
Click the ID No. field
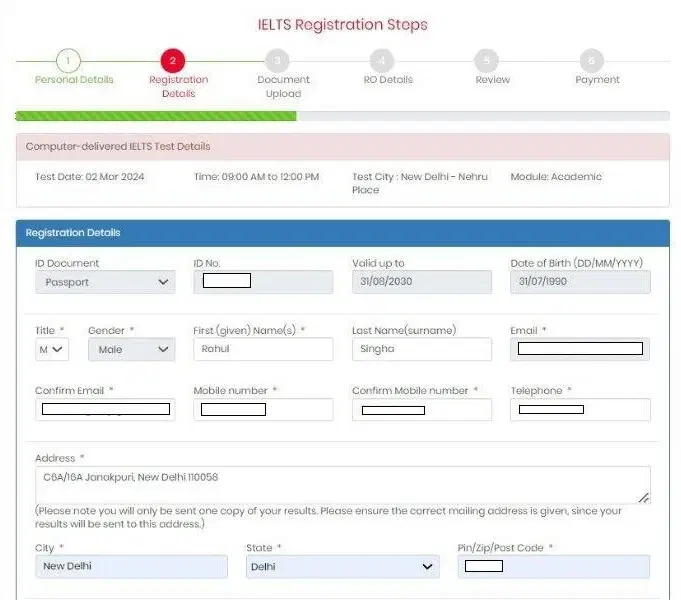[263, 282]
